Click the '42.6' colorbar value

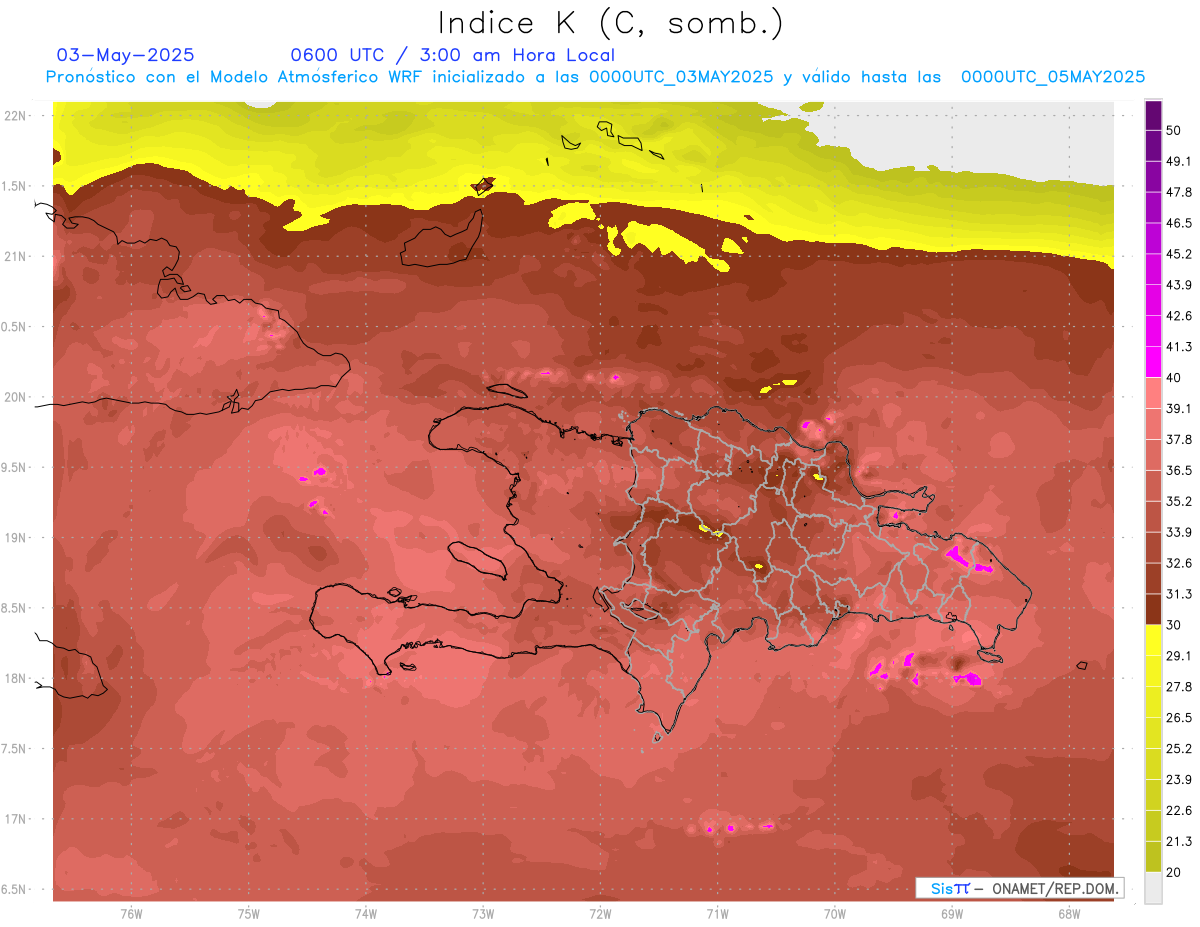[1179, 316]
